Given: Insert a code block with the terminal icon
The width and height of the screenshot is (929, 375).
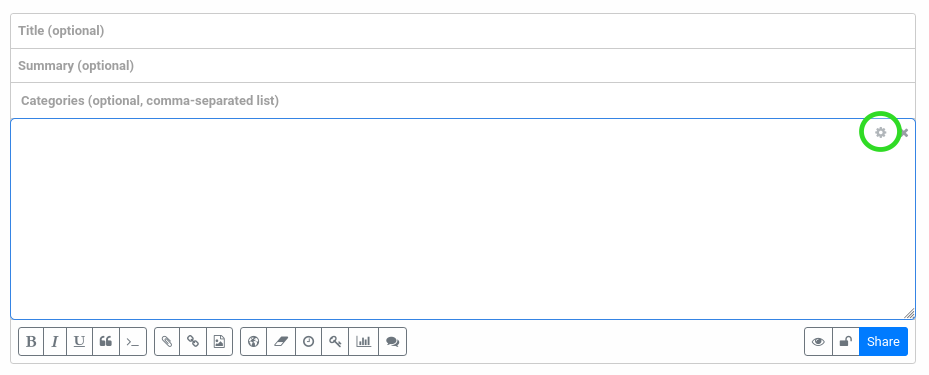Looking at the screenshot, I should [133, 341].
